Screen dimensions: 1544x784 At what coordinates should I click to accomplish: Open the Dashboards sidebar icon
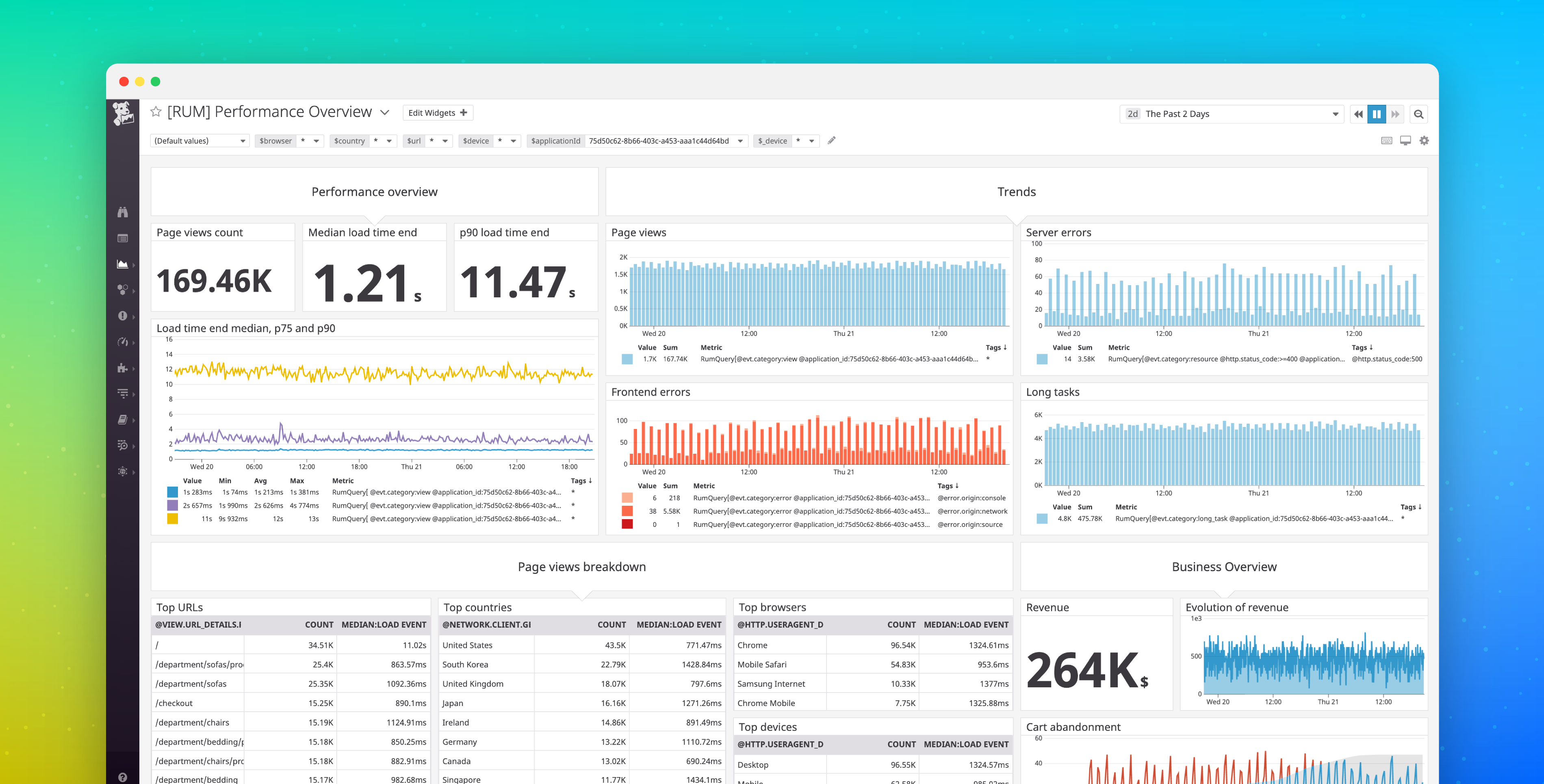click(x=123, y=264)
